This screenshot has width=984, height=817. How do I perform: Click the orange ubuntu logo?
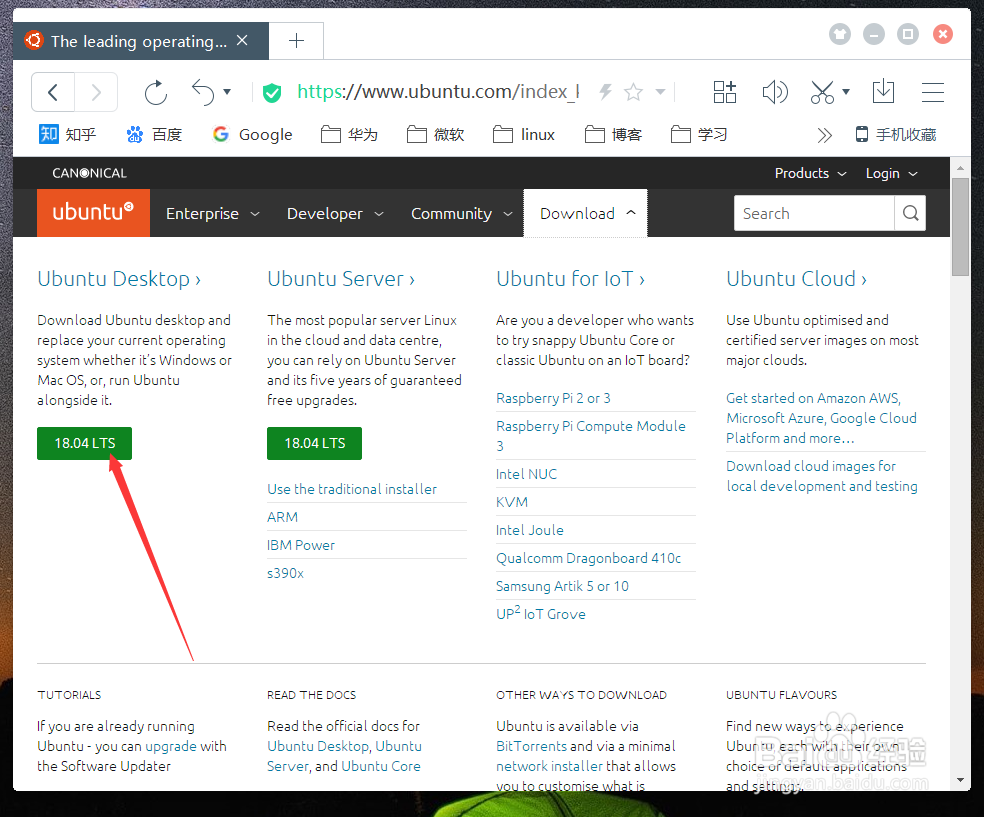pyautogui.click(x=94, y=213)
